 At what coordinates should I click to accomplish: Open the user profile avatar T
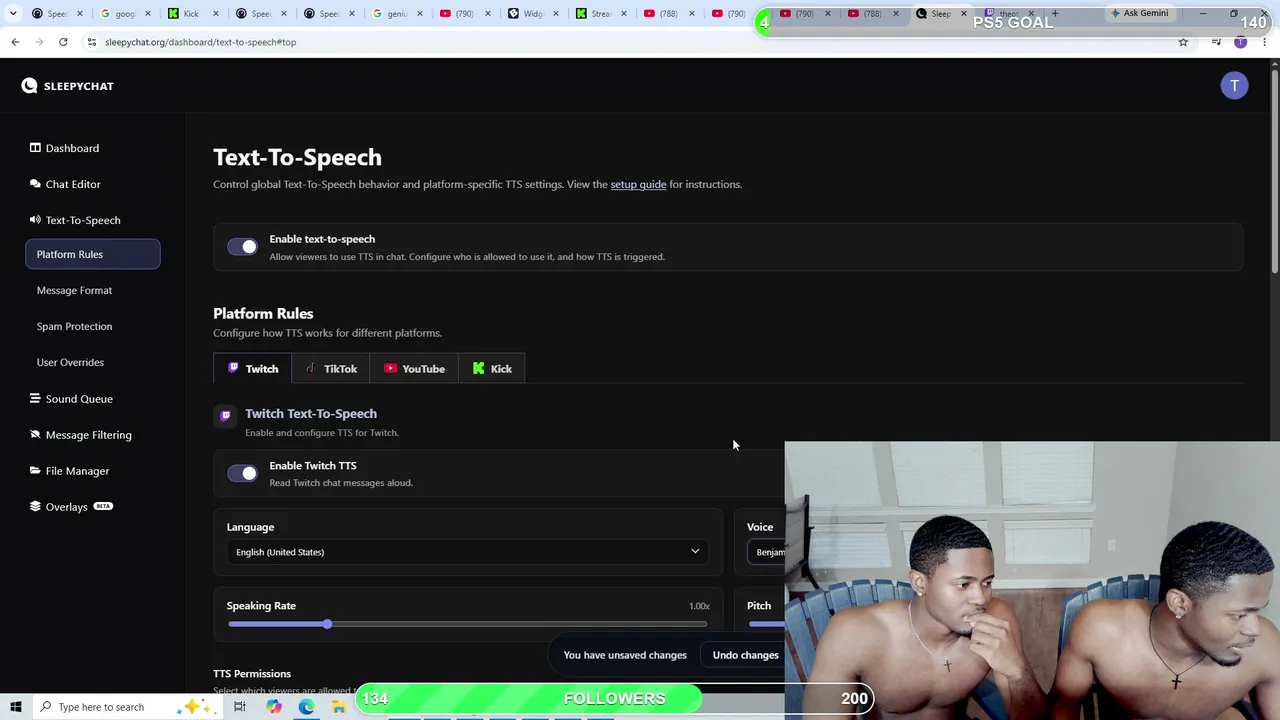coord(1234,86)
